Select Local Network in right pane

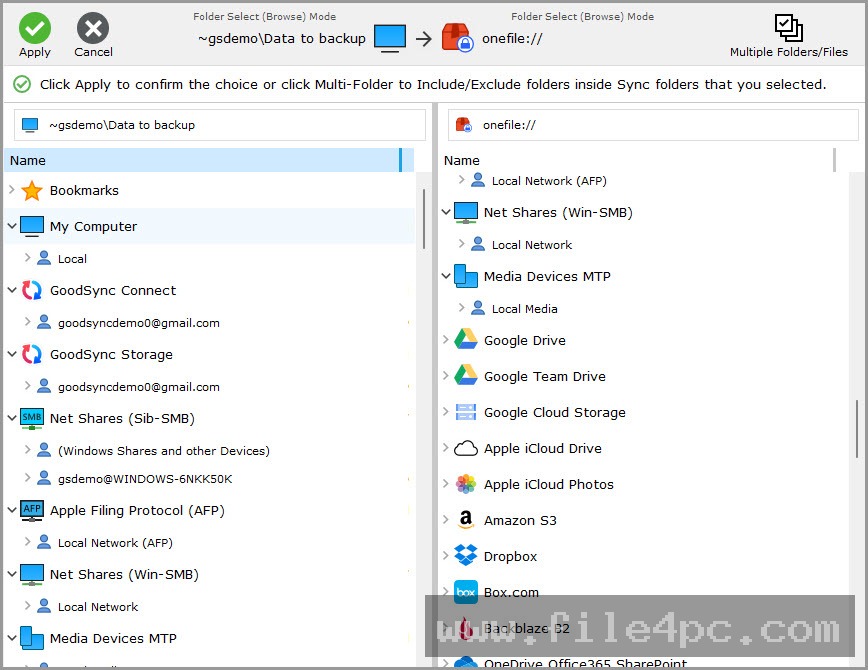click(x=532, y=245)
